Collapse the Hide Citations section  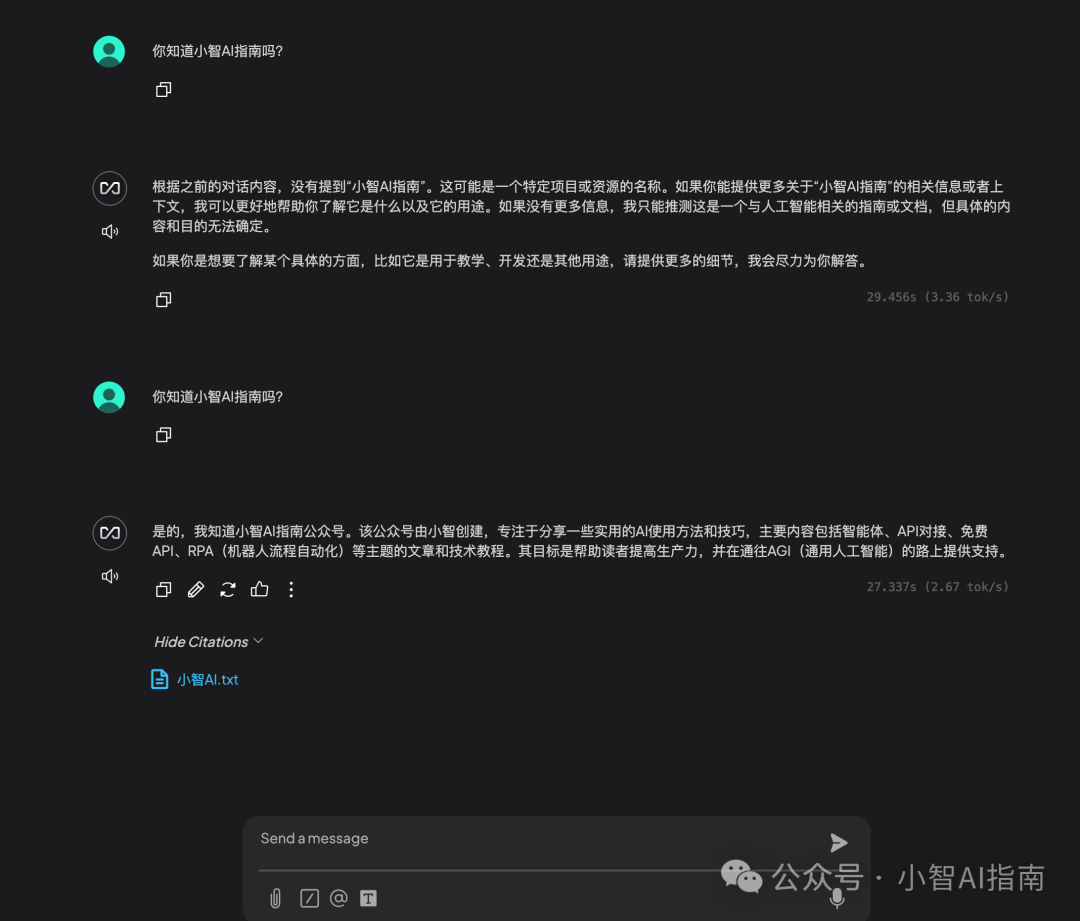(209, 641)
